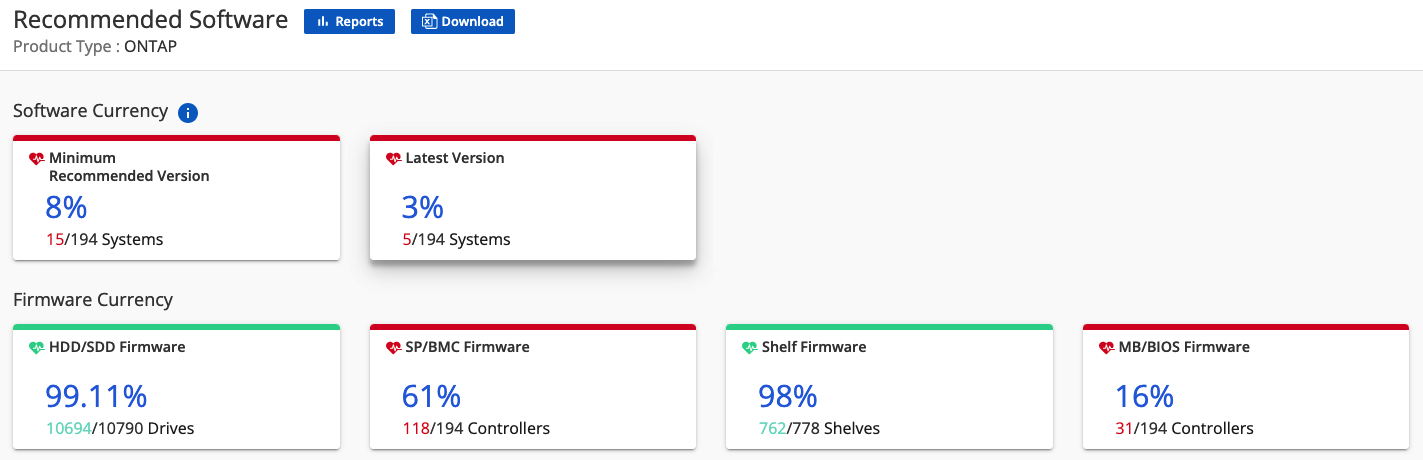The height and width of the screenshot is (460, 1423).
Task: Open the 5 systems count under Latest Version
Action: pyautogui.click(x=406, y=240)
